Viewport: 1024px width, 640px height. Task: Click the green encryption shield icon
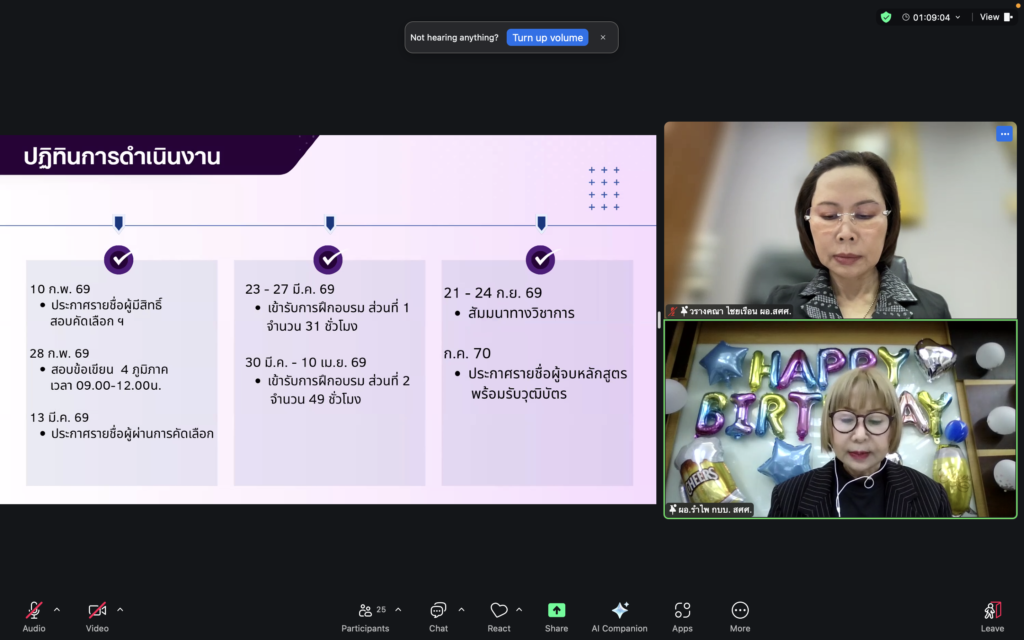pos(886,17)
